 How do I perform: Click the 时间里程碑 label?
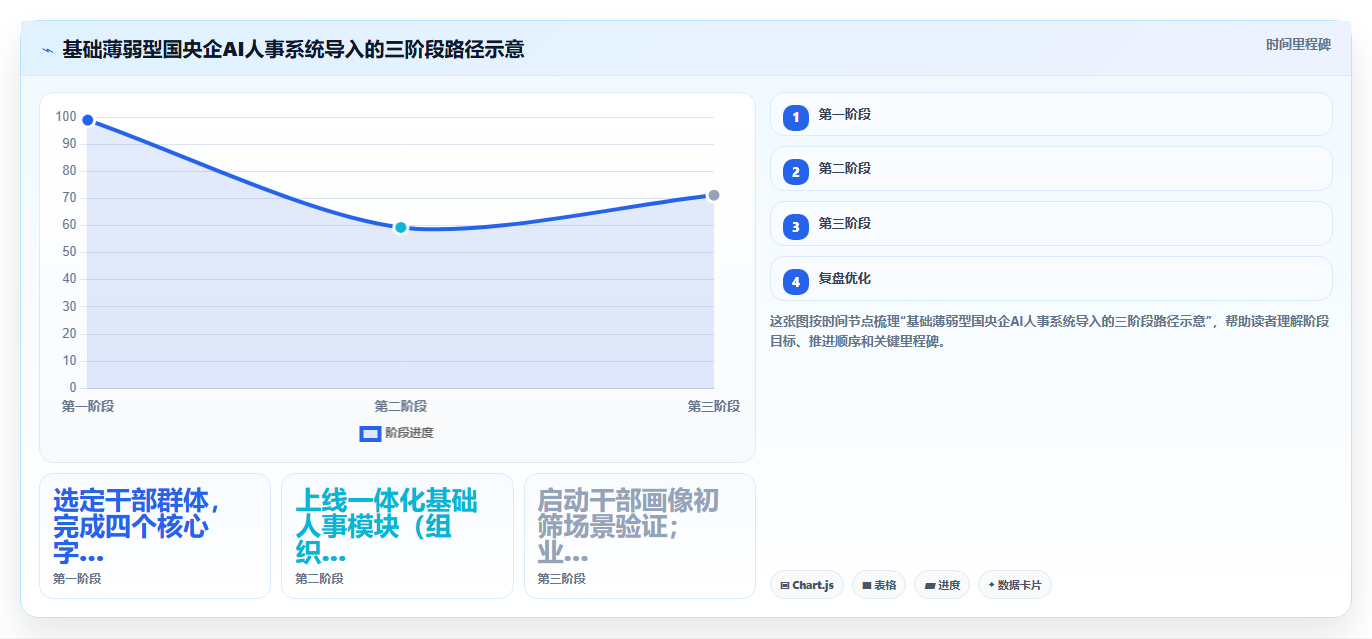pyautogui.click(x=1298, y=45)
